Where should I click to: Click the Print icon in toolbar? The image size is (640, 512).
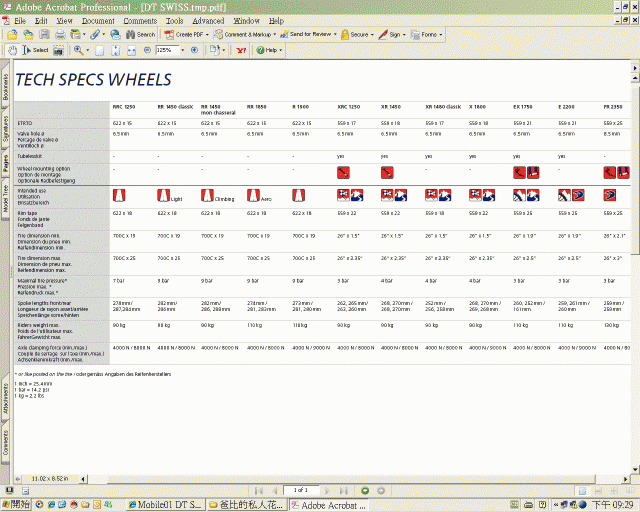61,34
